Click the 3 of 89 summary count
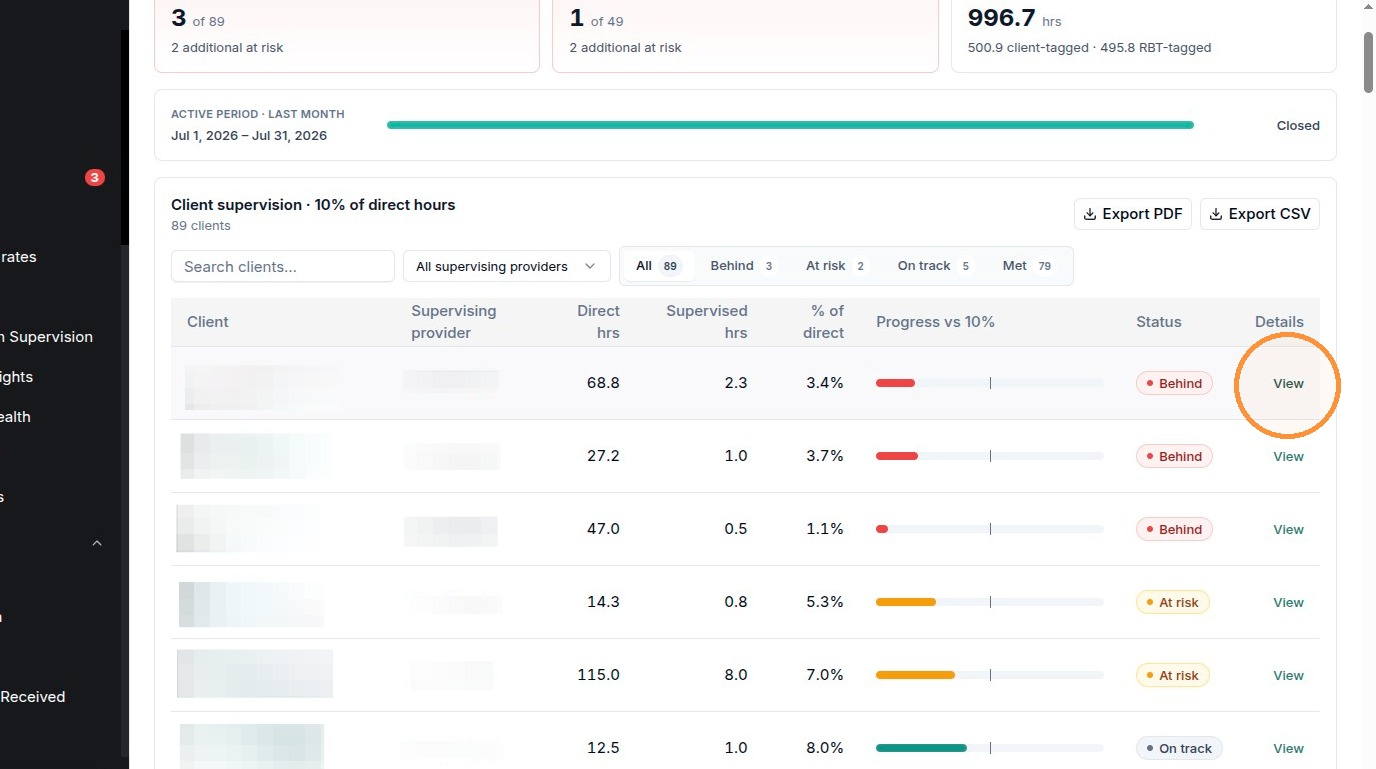1376x769 pixels. 198,18
